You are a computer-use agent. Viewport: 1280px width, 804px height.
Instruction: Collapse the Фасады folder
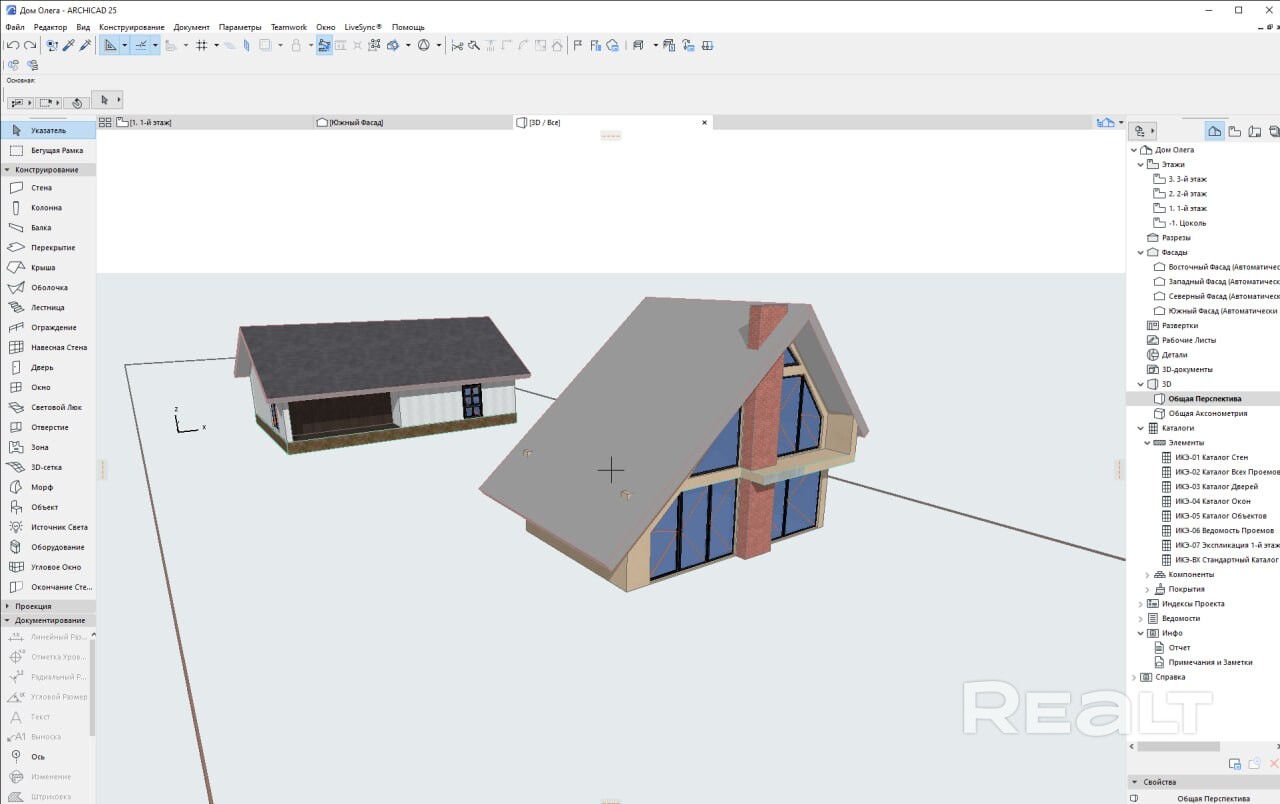click(1141, 253)
